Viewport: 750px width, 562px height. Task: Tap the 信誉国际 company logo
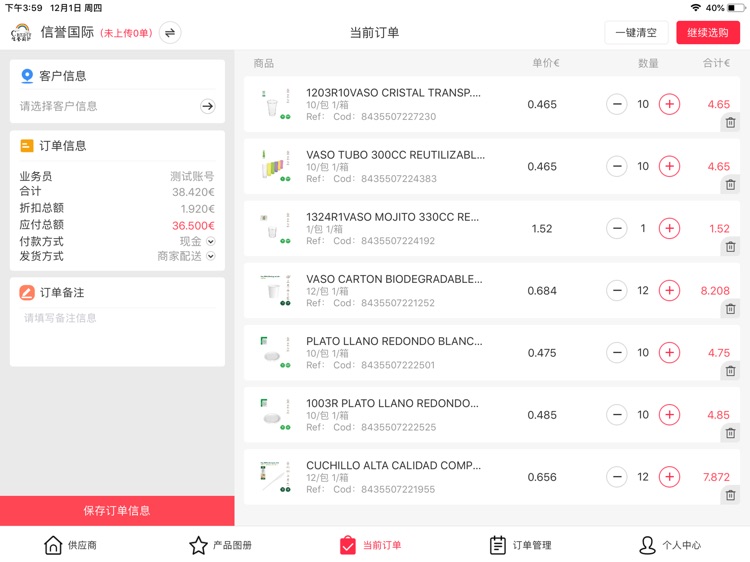21,33
